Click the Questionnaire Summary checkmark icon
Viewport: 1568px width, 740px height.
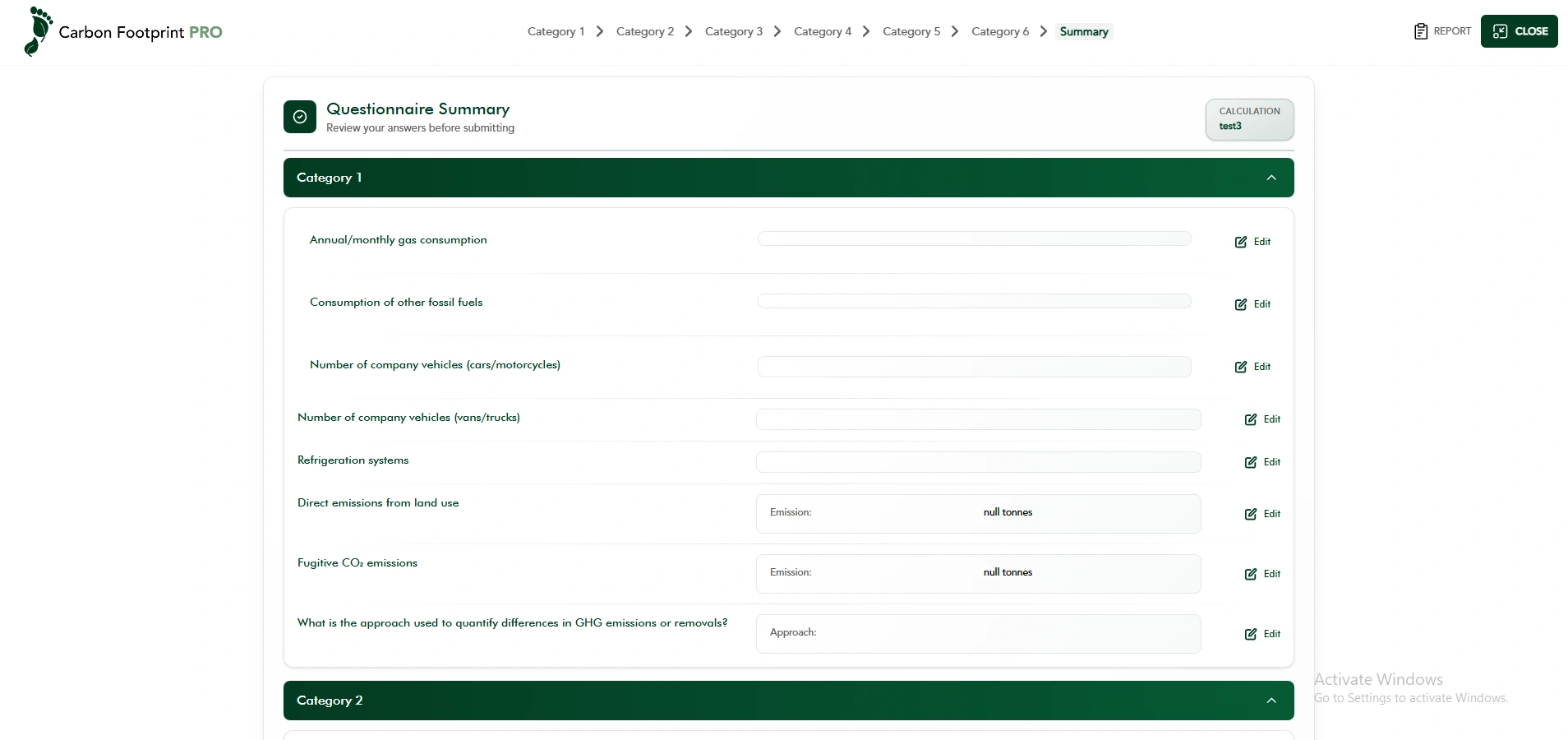pyautogui.click(x=300, y=117)
